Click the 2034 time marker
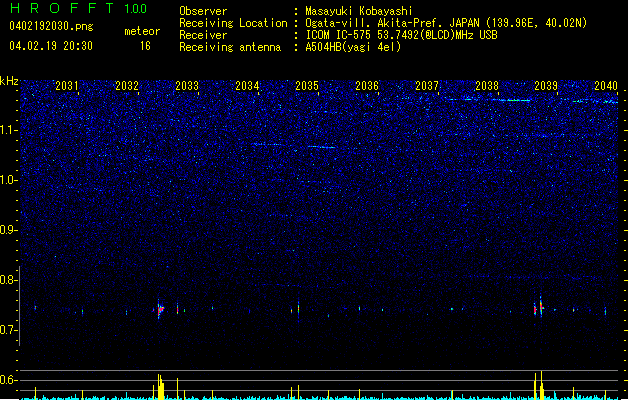The width and height of the screenshot is (629, 400). pyautogui.click(x=247, y=85)
